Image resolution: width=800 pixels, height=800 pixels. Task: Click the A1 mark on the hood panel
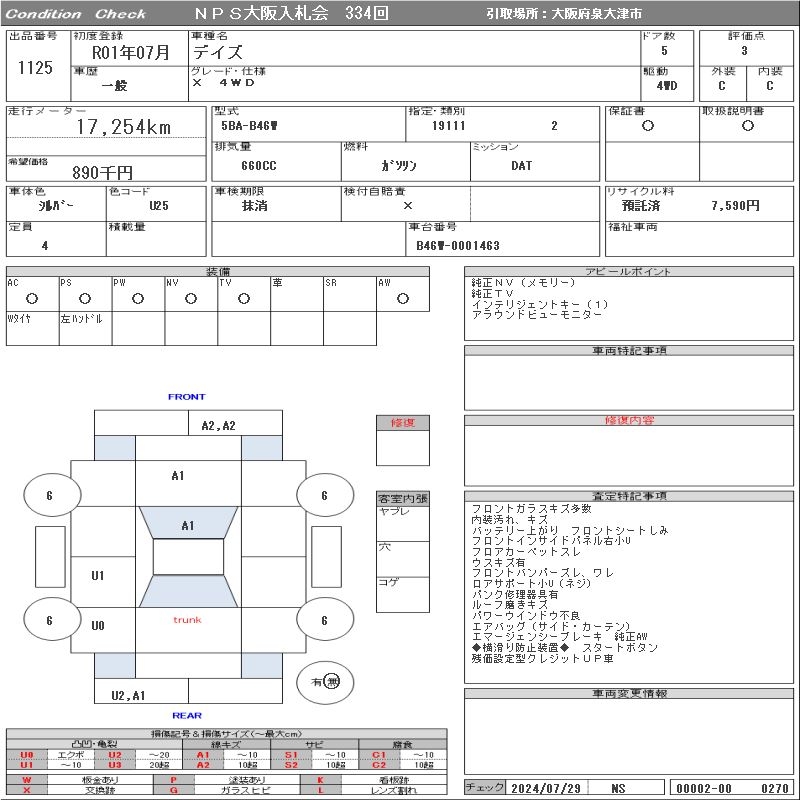pos(178,476)
